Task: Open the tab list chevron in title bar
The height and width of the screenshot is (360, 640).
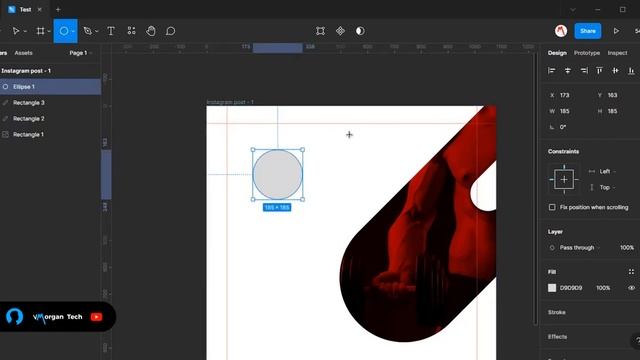Action: pyautogui.click(x=573, y=9)
